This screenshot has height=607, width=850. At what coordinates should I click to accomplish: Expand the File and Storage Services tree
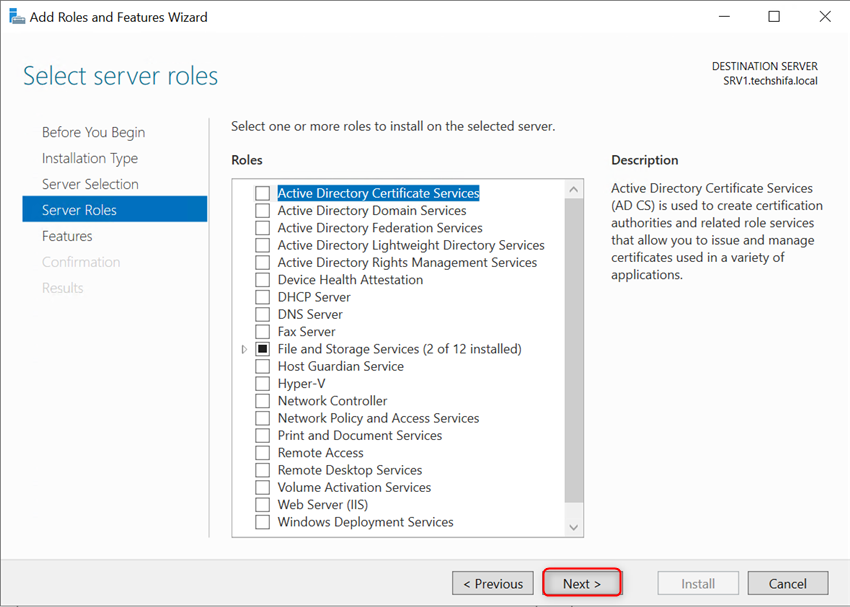pos(244,348)
